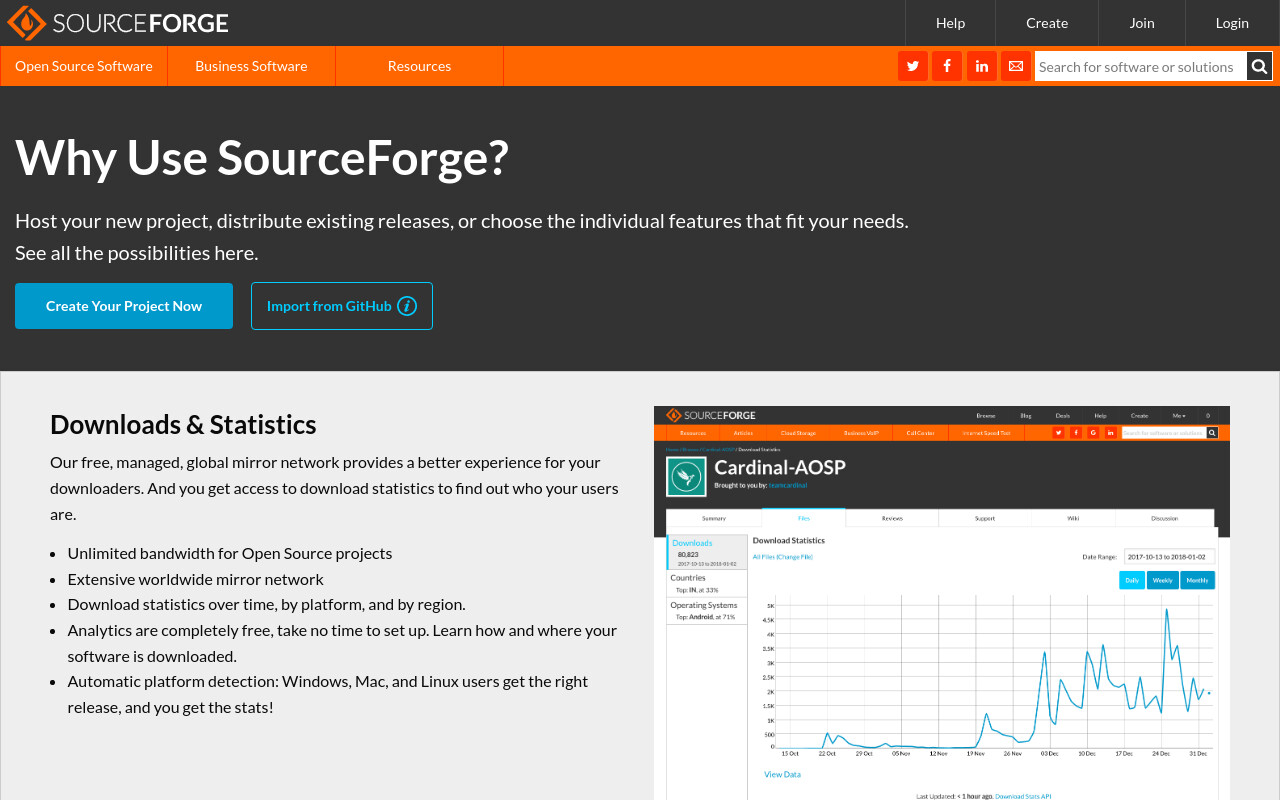Click the 'Unlimited bandwidth for Open Source projects' bullet
The image size is (1280, 800).
coord(230,553)
